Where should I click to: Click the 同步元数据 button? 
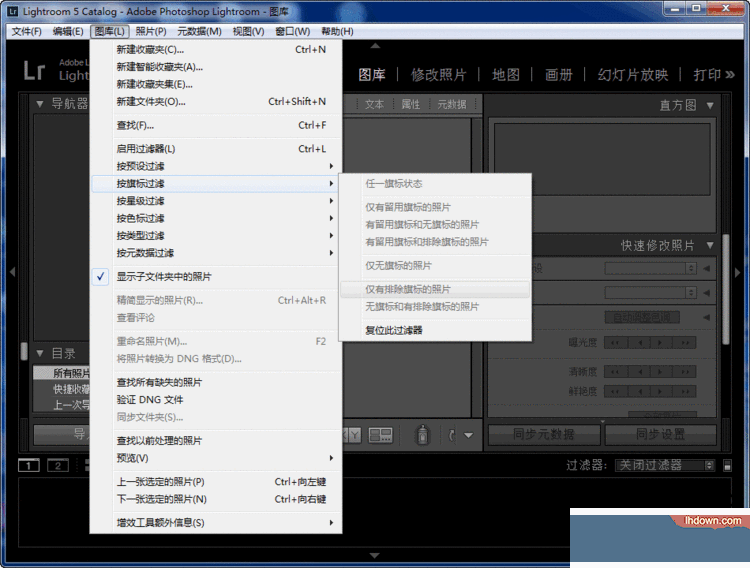pyautogui.click(x=544, y=434)
